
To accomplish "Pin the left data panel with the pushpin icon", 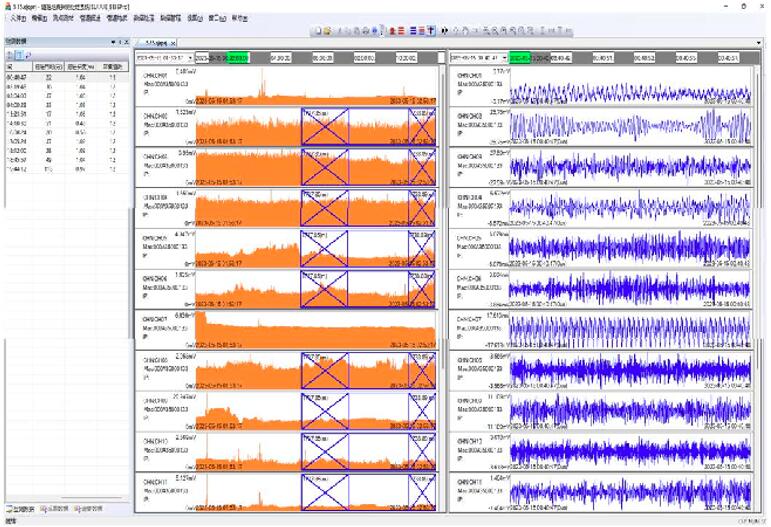I will coord(118,41).
